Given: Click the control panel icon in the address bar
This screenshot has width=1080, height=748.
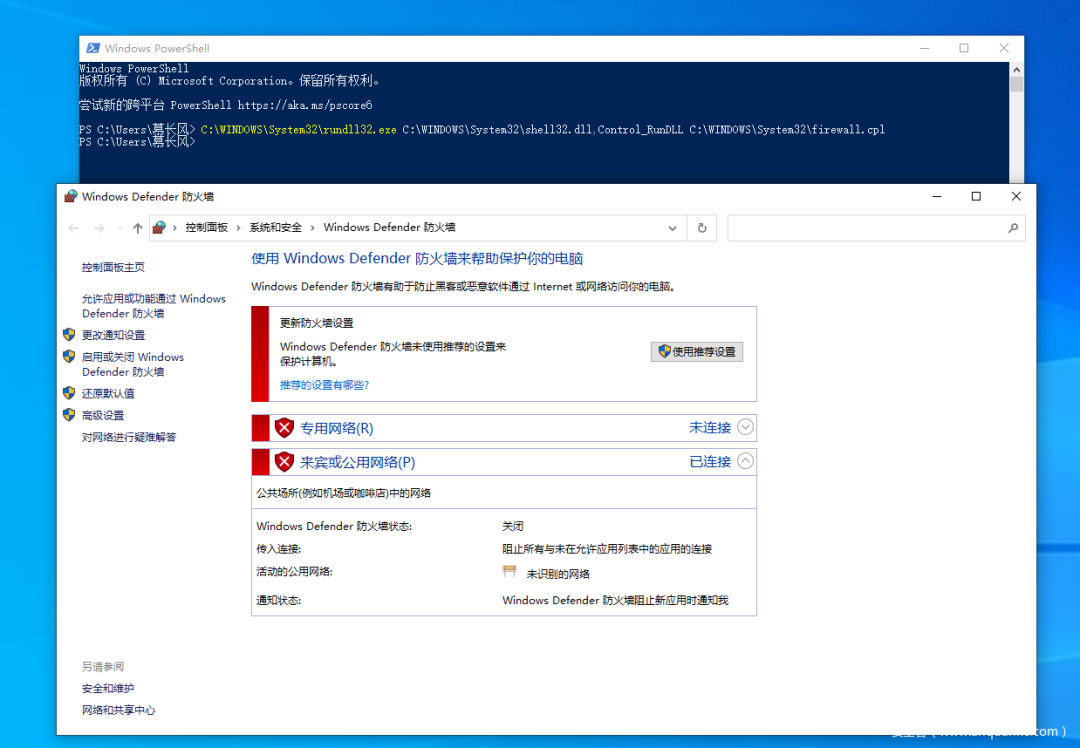Looking at the screenshot, I should coord(159,227).
